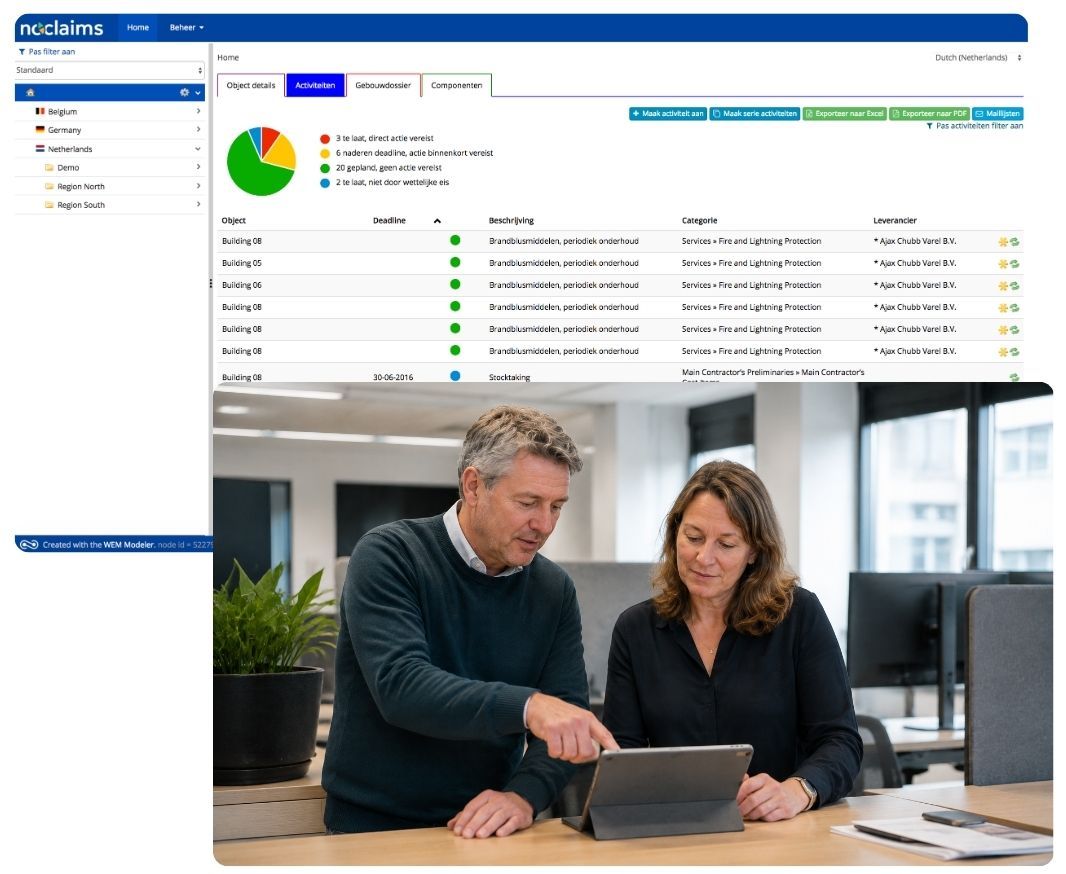Screen dimensions: 1066x874
Task: Expand the Belgium node using its chevron
Action: coord(198,111)
